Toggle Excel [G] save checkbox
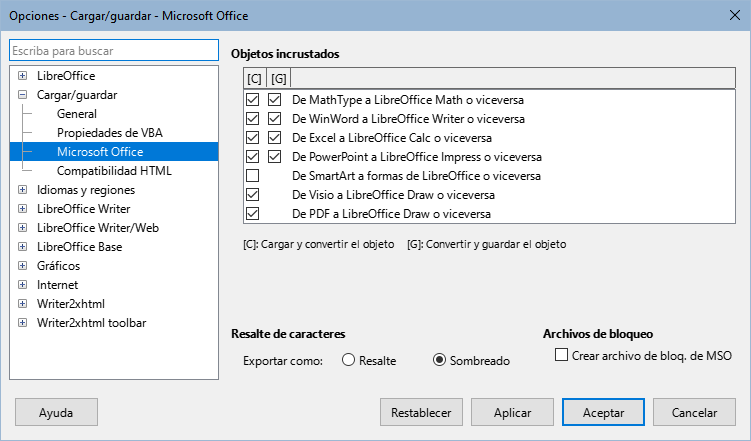This screenshot has height=441, width=751. pos(274,138)
